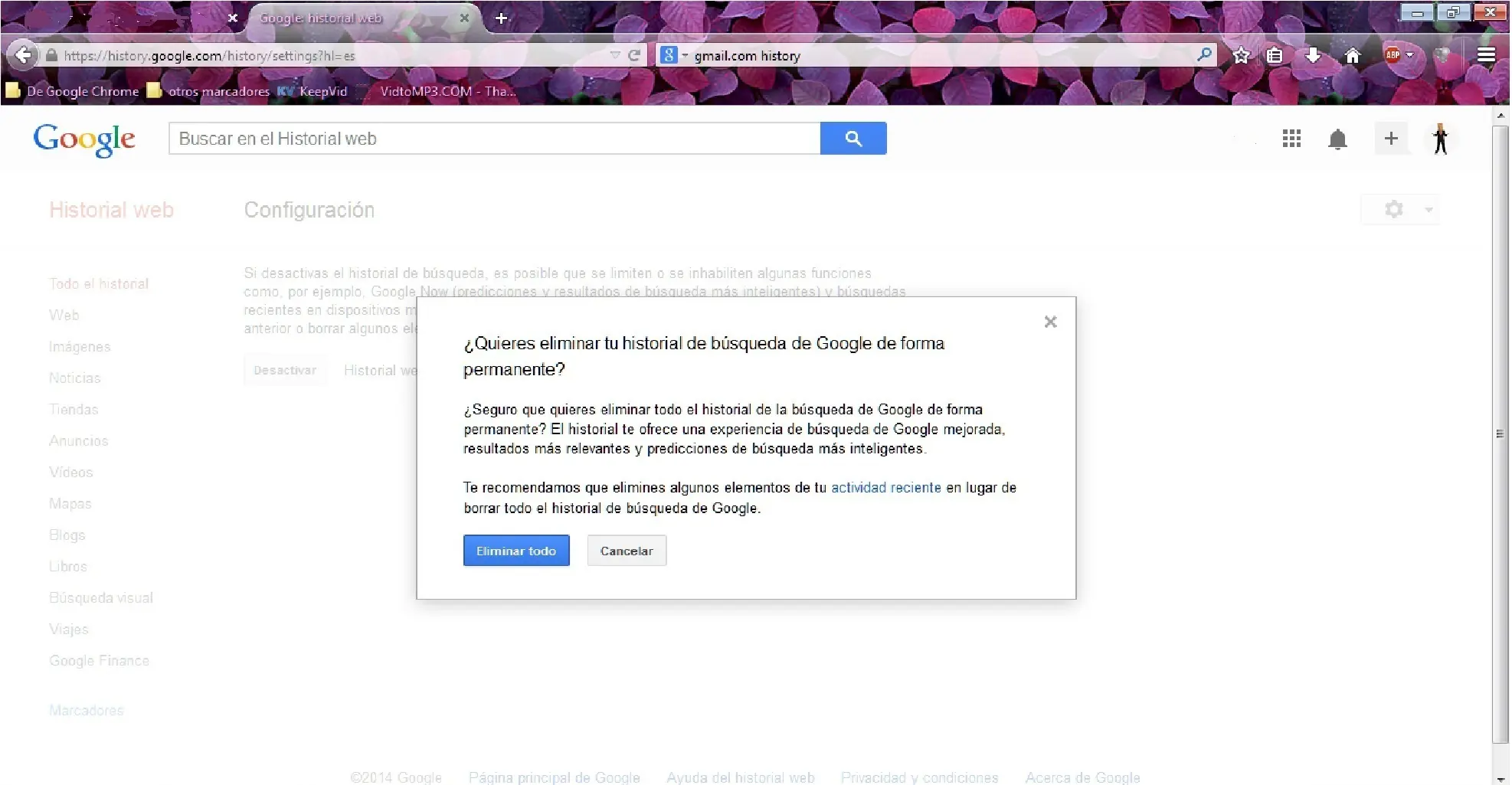
Task: Click the blue search magnifier button
Action: pyautogui.click(x=853, y=139)
